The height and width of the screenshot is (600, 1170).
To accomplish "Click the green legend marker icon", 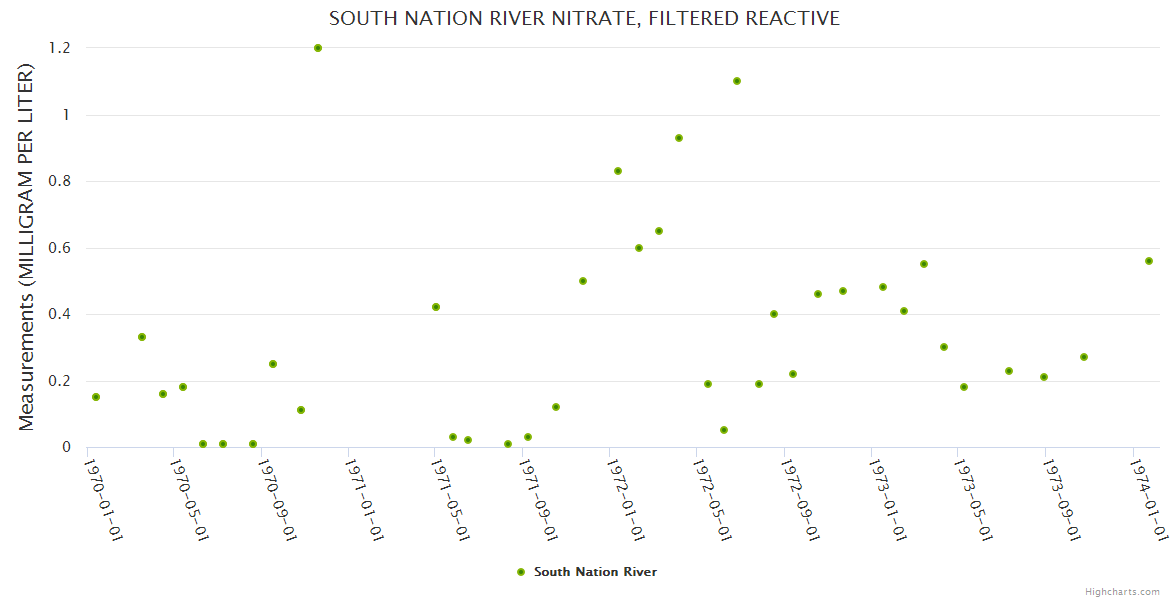I will pos(520,572).
